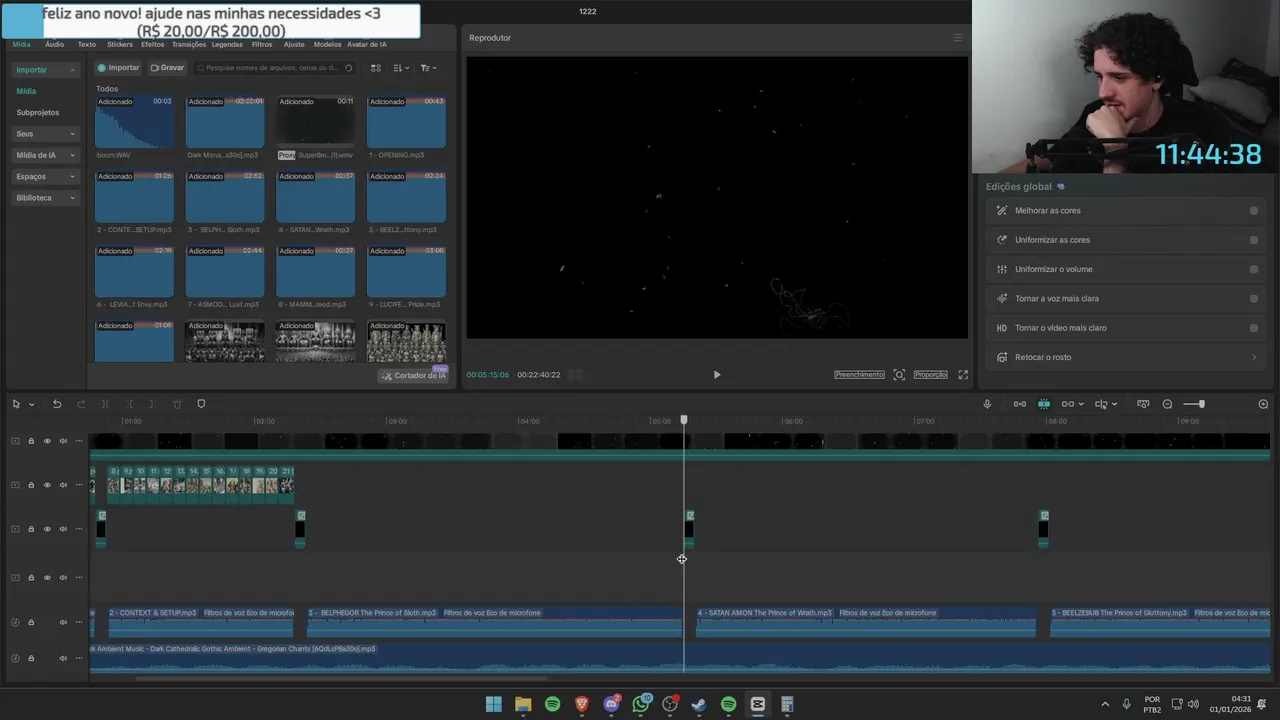
Task: Expand the Seus section
Action: pos(72,134)
